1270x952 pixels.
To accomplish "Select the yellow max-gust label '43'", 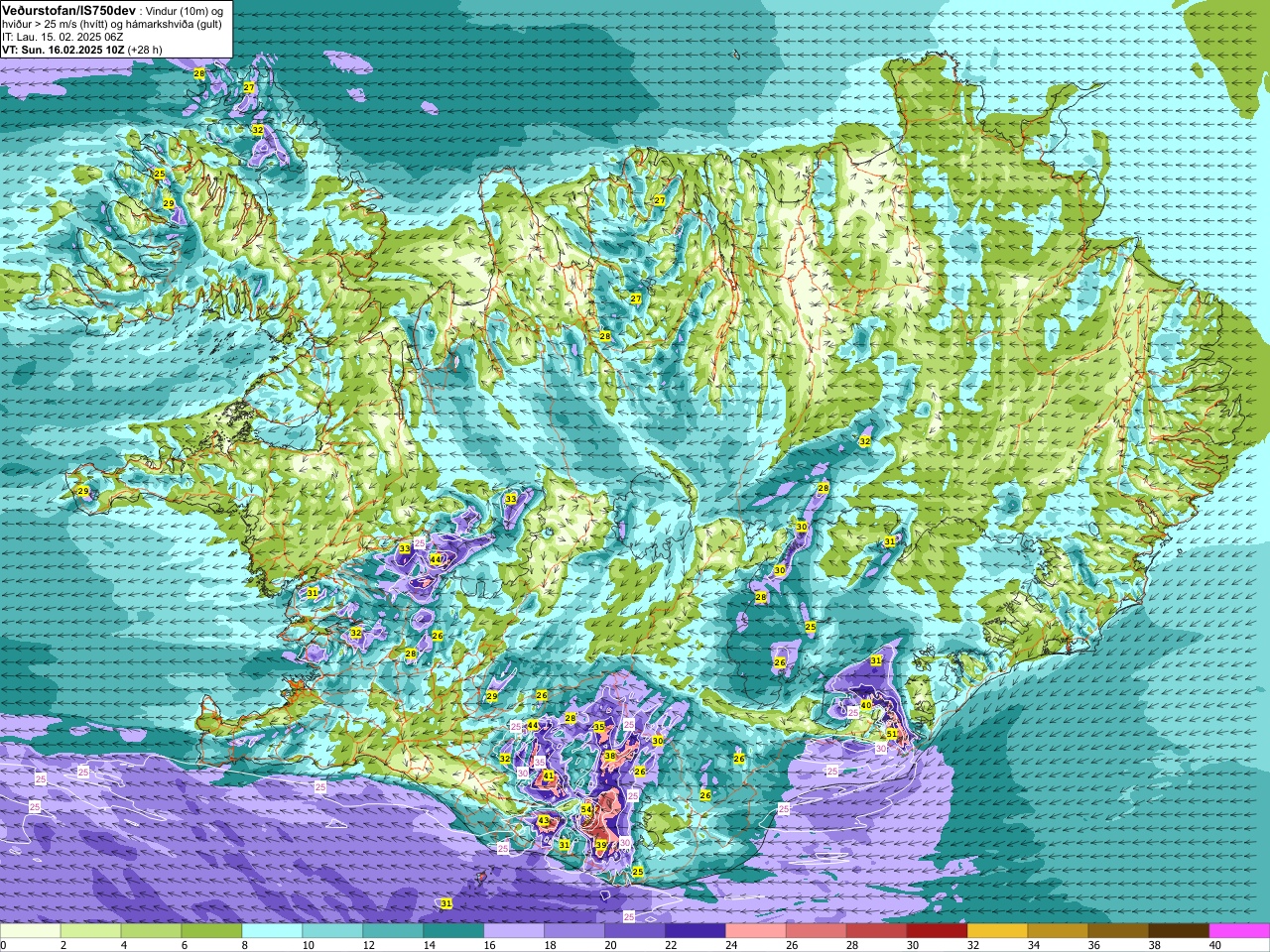I will pyautogui.click(x=543, y=821).
